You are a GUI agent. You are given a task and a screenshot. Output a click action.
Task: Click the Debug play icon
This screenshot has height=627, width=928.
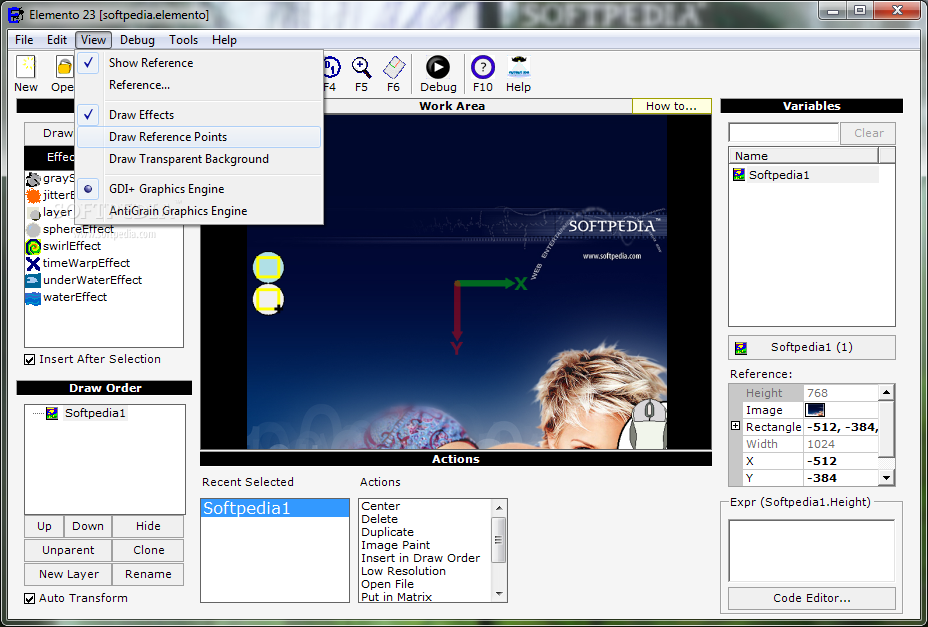pos(438,67)
